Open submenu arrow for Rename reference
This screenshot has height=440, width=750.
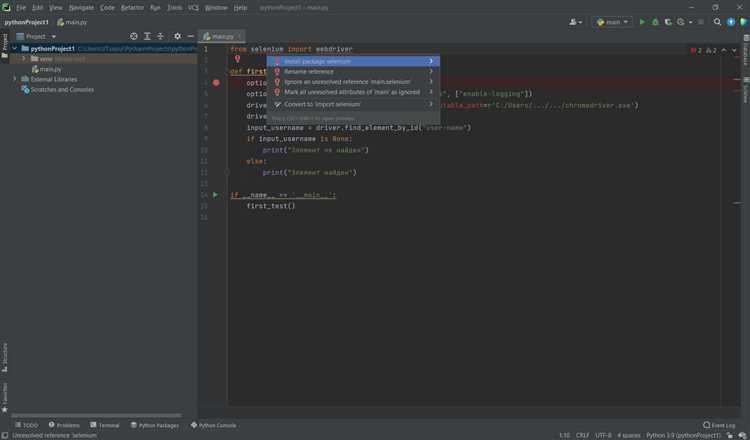pyautogui.click(x=430, y=72)
